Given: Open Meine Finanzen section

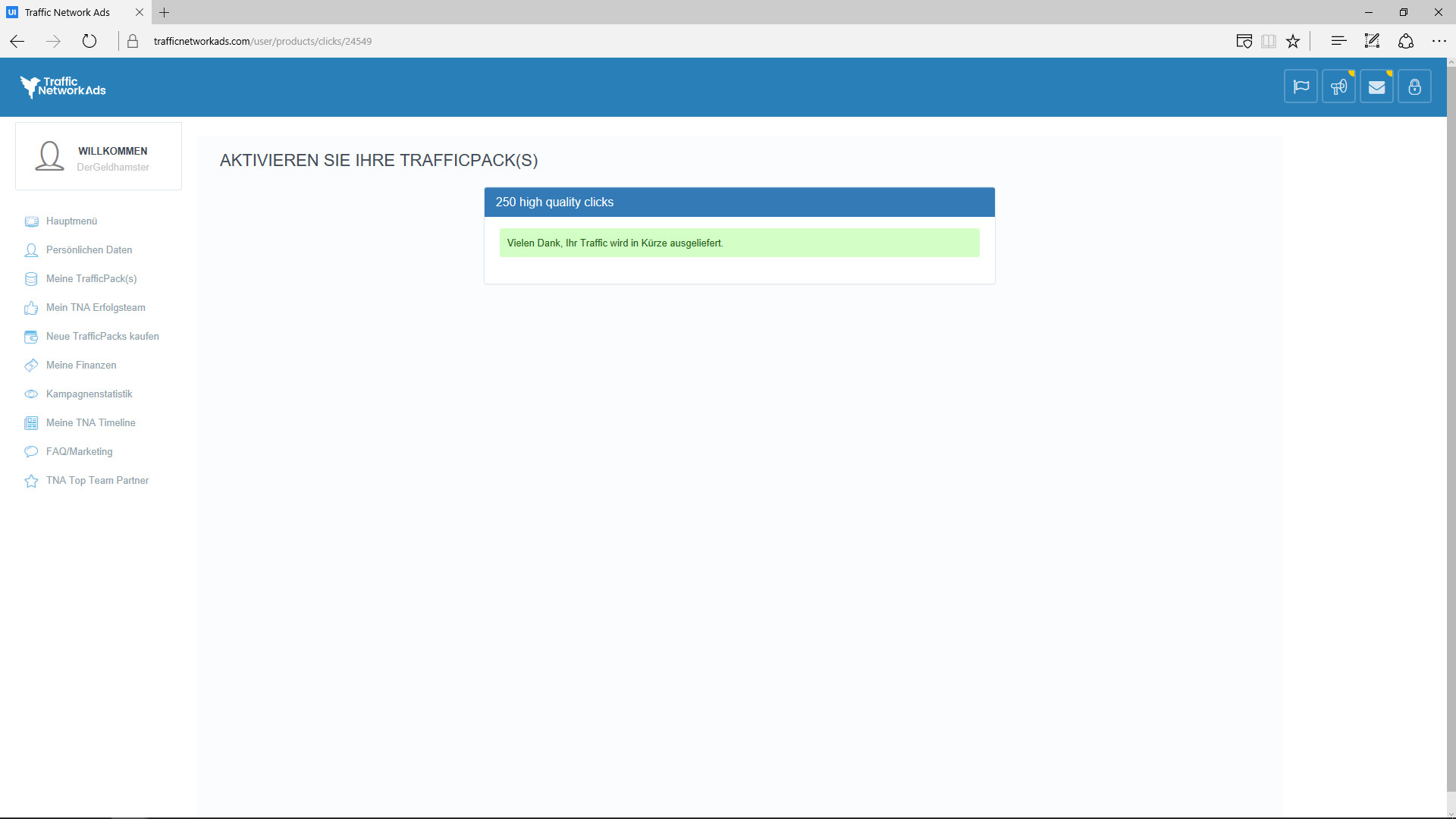Looking at the screenshot, I should coord(81,366).
